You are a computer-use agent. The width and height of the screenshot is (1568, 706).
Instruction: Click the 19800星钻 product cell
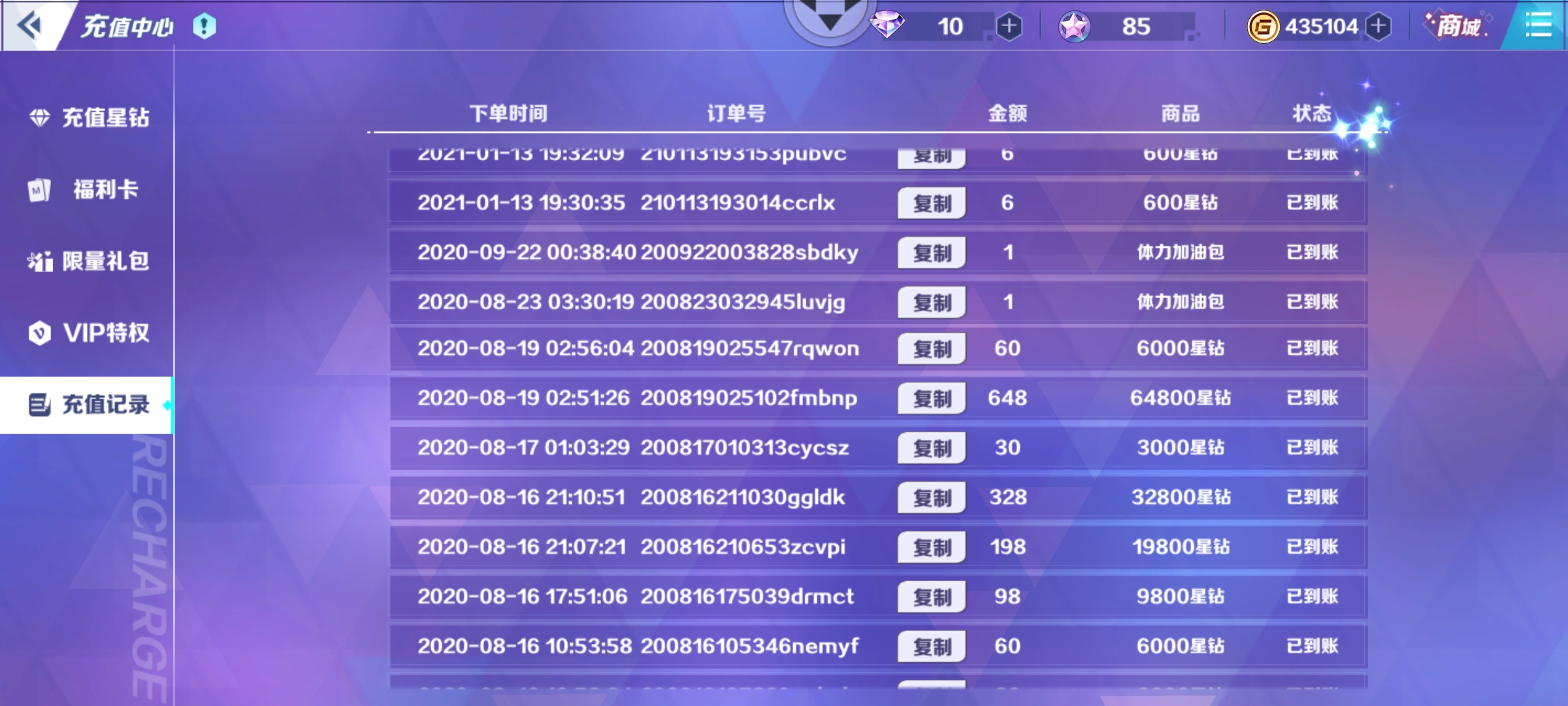1181,547
